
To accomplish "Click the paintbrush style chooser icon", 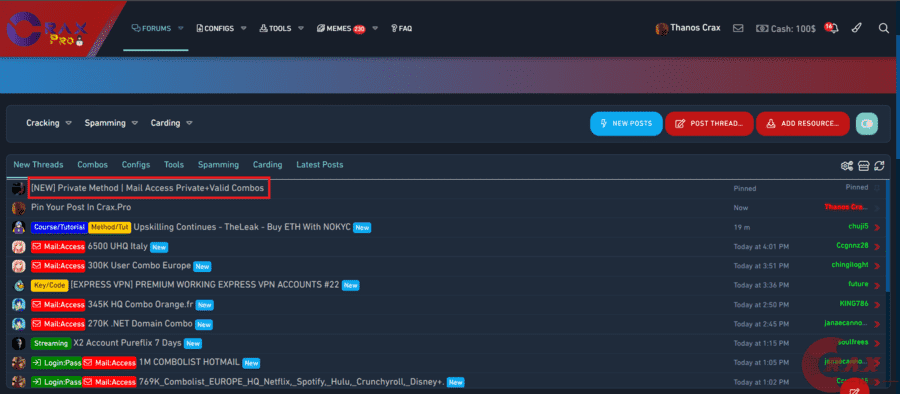I will tap(856, 28).
